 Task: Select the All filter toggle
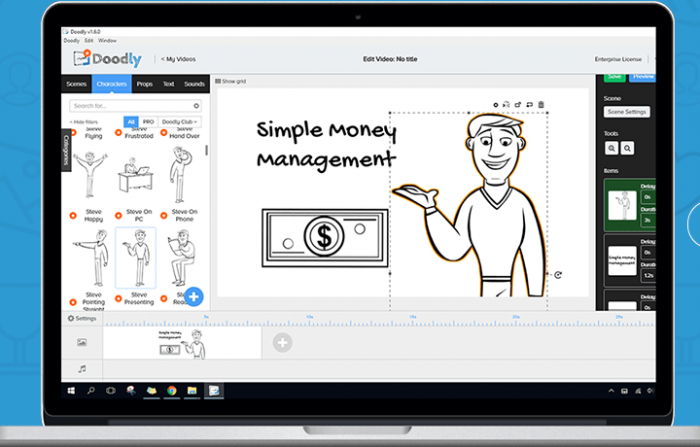(130, 122)
